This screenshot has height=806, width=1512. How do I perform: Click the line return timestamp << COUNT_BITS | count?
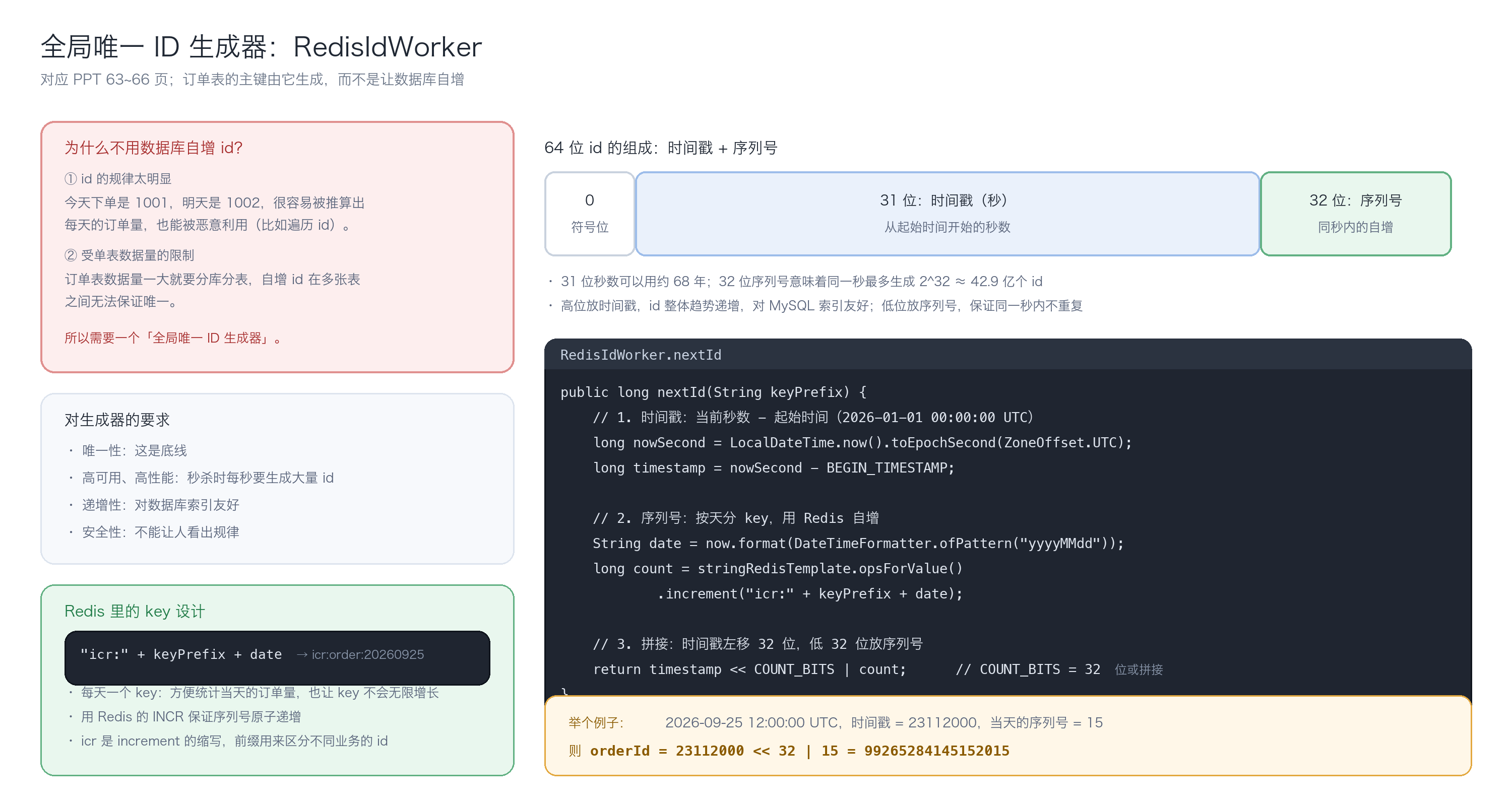point(749,669)
